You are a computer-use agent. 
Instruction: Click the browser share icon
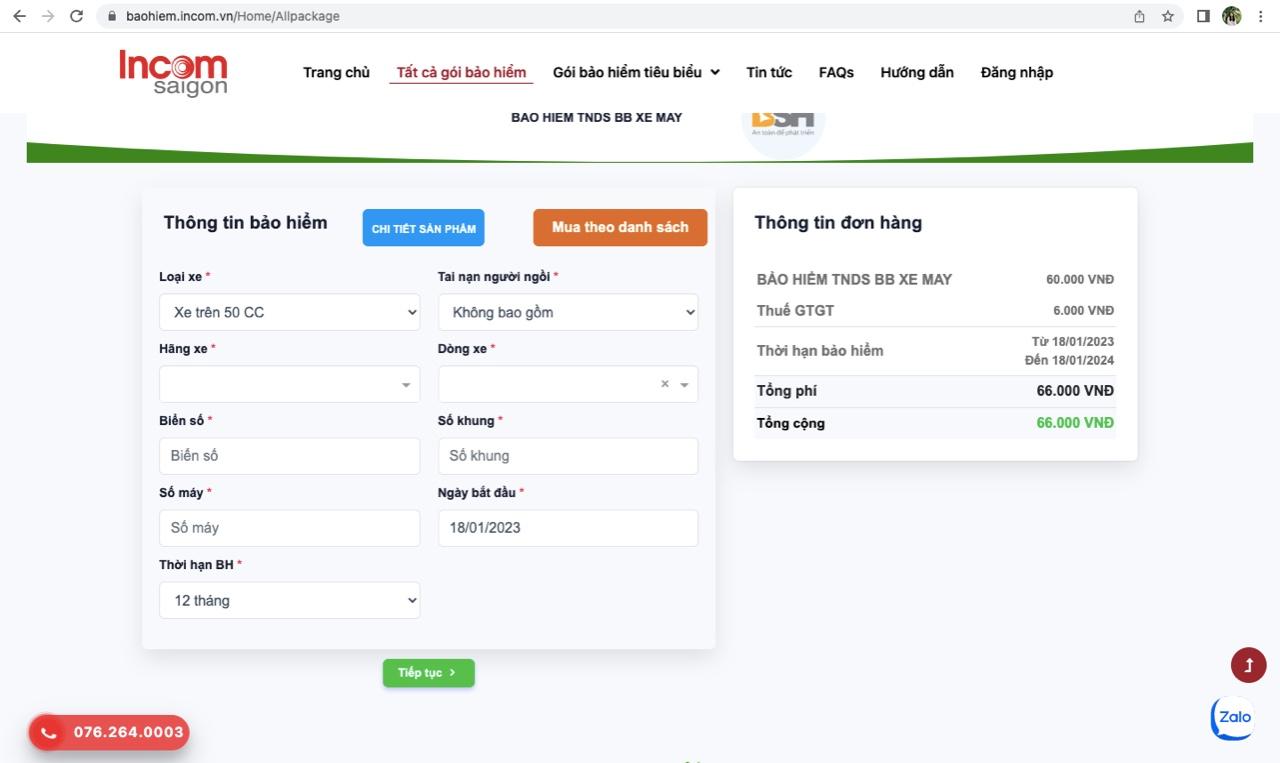tap(1139, 16)
